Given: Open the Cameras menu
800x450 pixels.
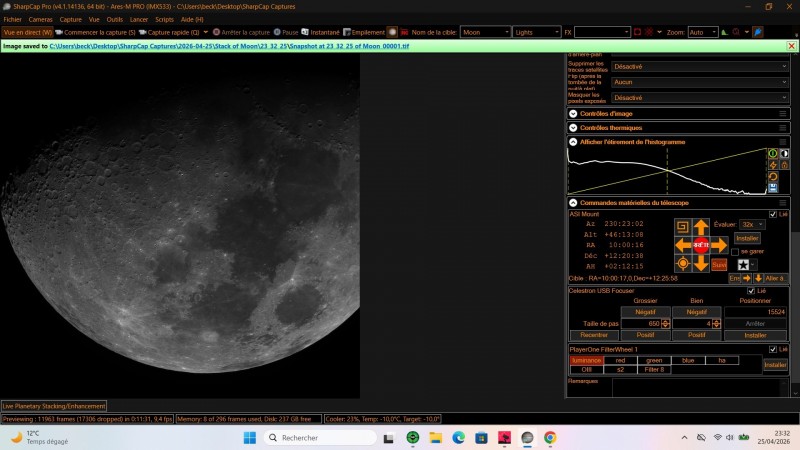Looking at the screenshot, I should click(40, 19).
